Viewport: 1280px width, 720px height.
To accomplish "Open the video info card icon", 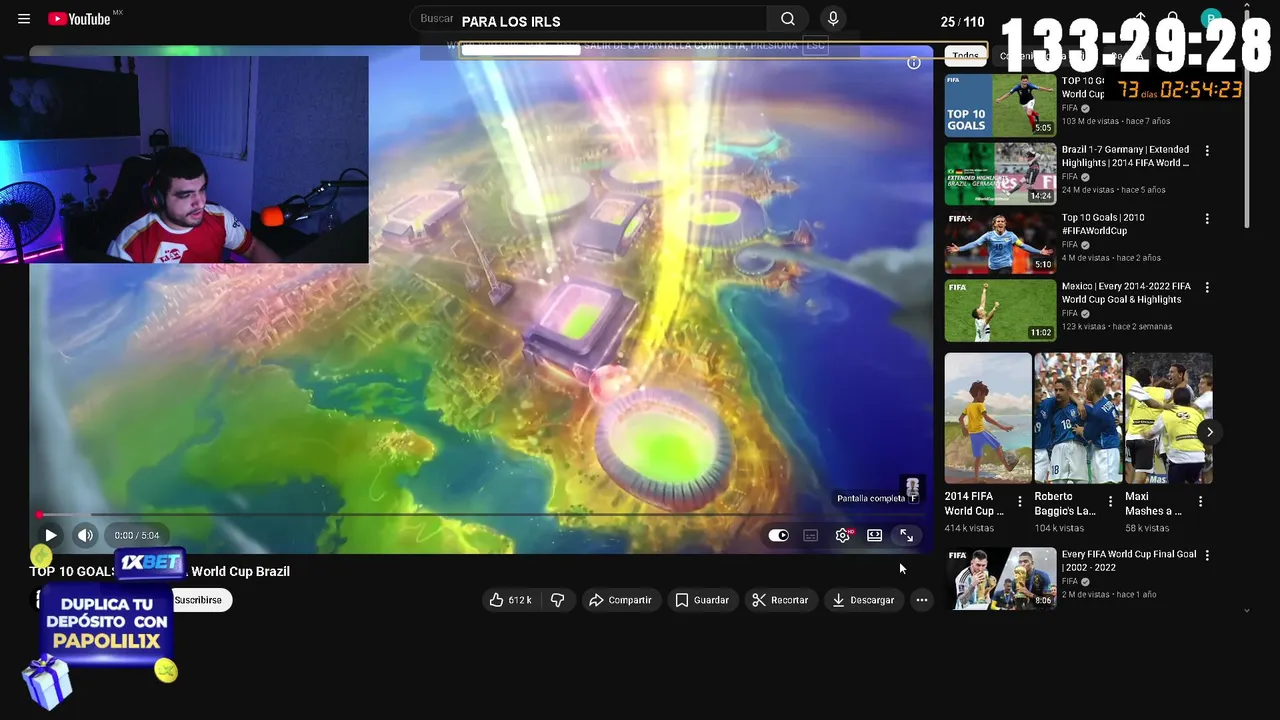I will tap(913, 63).
